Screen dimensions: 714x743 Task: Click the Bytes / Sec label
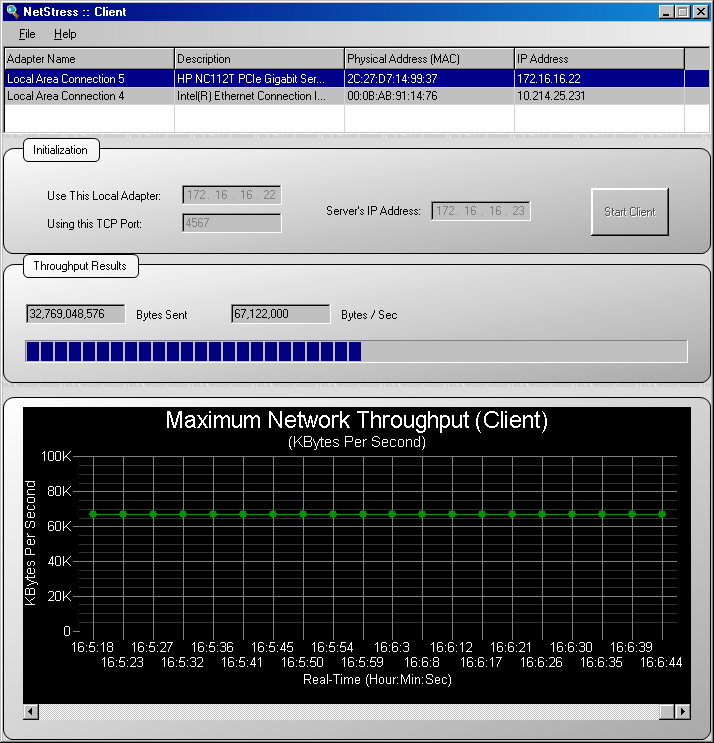click(x=369, y=315)
